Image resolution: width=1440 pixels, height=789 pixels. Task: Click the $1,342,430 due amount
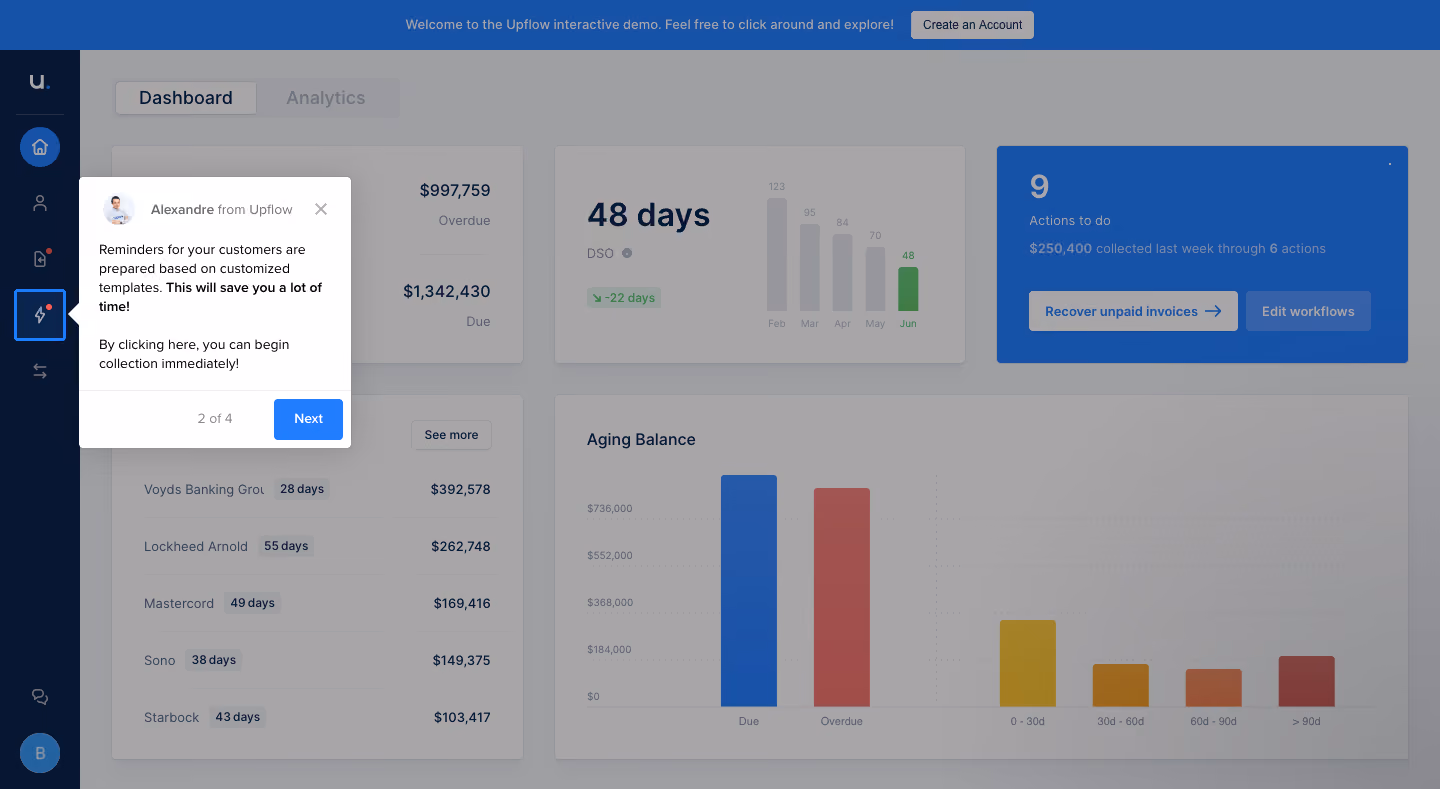pos(447,291)
